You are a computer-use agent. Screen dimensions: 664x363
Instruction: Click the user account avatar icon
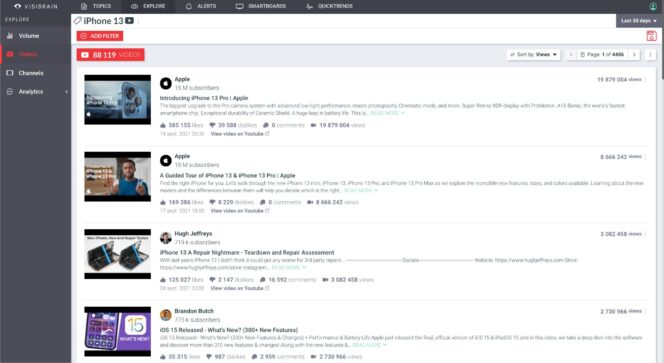(653, 6)
